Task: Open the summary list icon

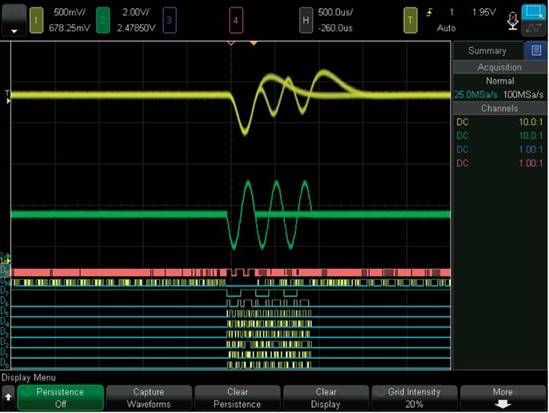Action: pyautogui.click(x=536, y=51)
